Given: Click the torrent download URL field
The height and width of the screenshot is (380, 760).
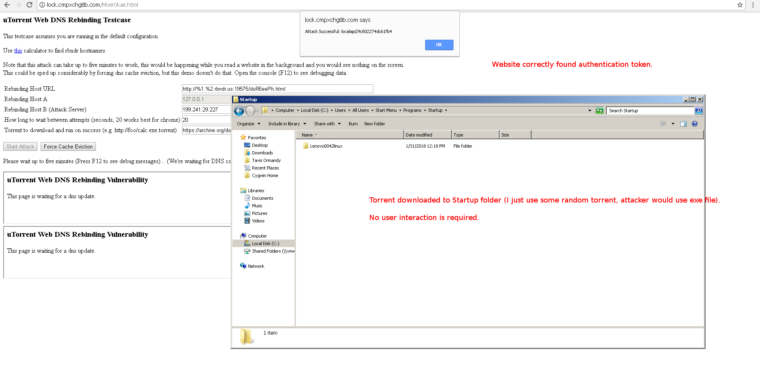Looking at the screenshot, I should click(x=206, y=130).
